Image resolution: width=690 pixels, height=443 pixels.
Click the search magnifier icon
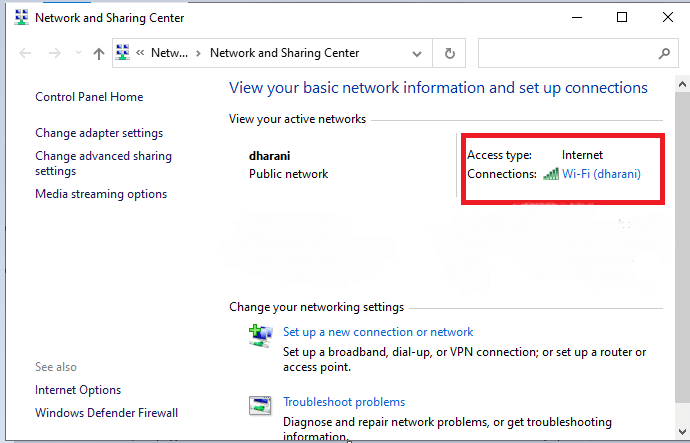[663, 53]
